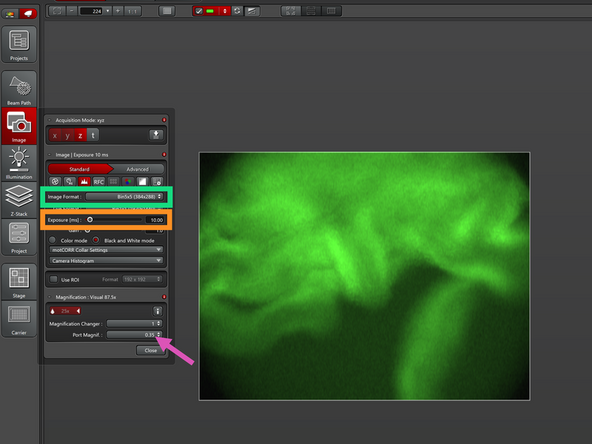Open the Stage panel icon
Screen dimensions: 592x444
point(19,282)
